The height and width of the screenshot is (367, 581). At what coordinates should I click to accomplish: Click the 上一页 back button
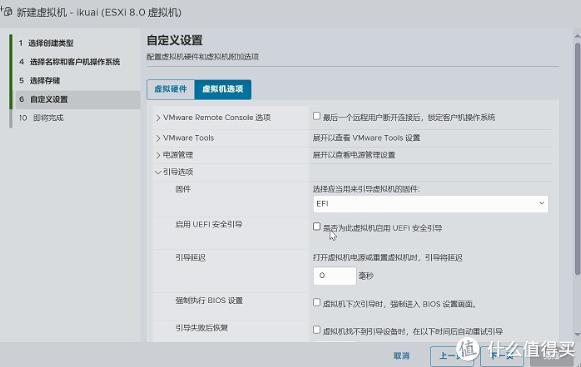pos(451,356)
